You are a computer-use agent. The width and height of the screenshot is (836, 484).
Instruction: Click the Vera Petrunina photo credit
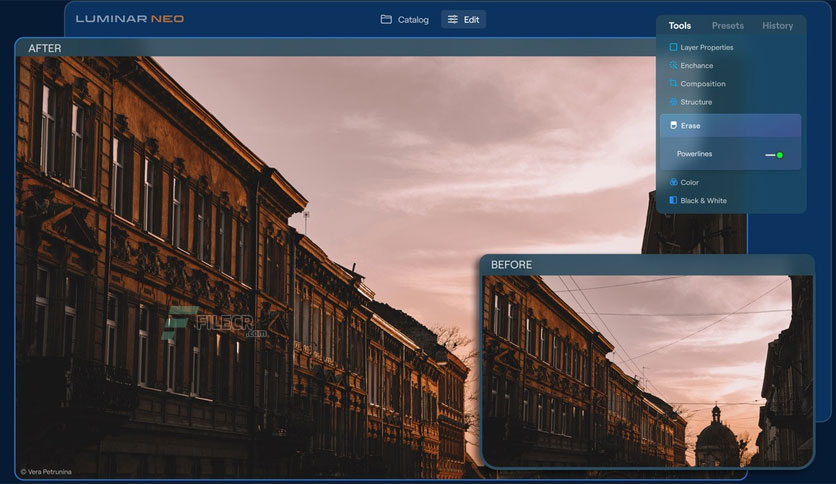(x=46, y=472)
